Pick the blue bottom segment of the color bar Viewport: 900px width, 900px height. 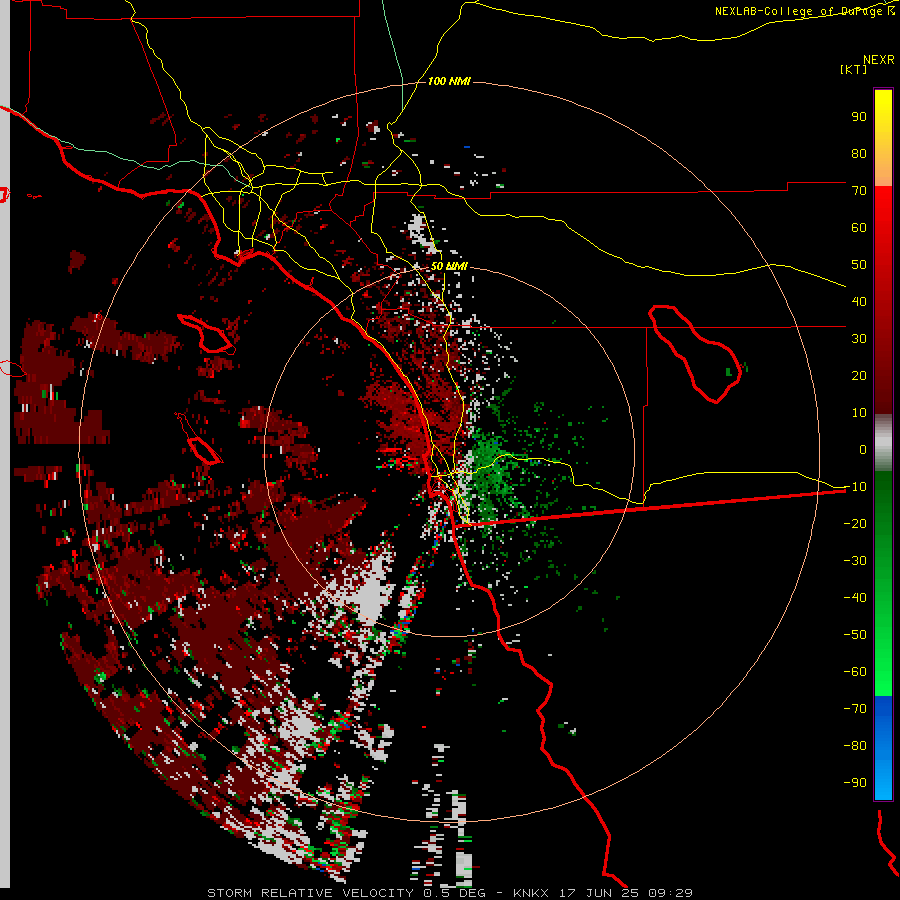pos(883,749)
